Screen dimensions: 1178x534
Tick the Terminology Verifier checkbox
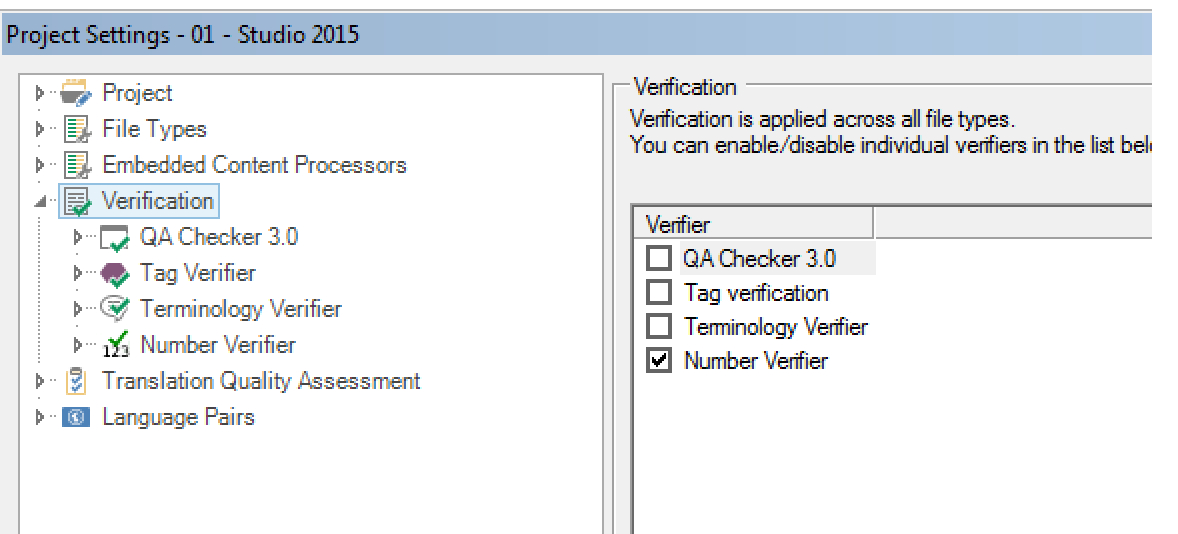pyautogui.click(x=658, y=327)
